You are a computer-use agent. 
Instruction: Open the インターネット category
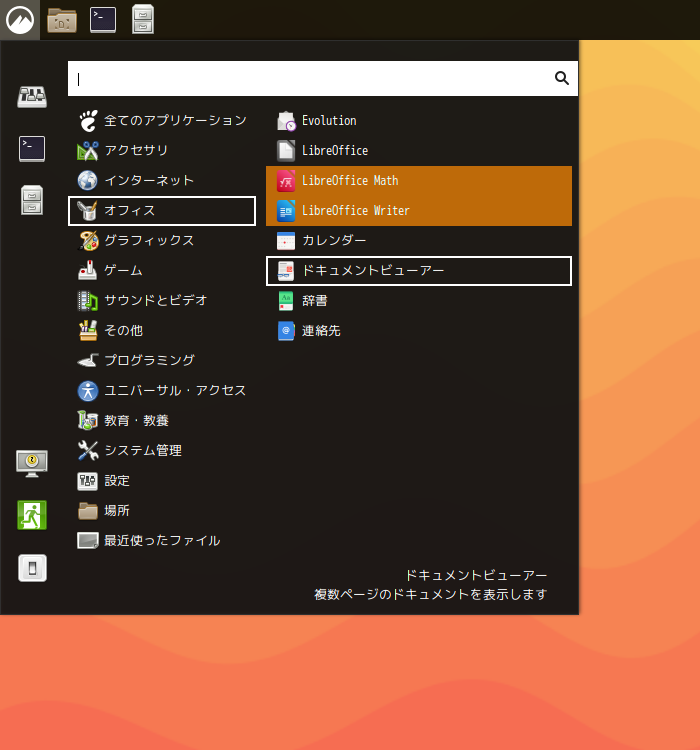pyautogui.click(x=162, y=180)
